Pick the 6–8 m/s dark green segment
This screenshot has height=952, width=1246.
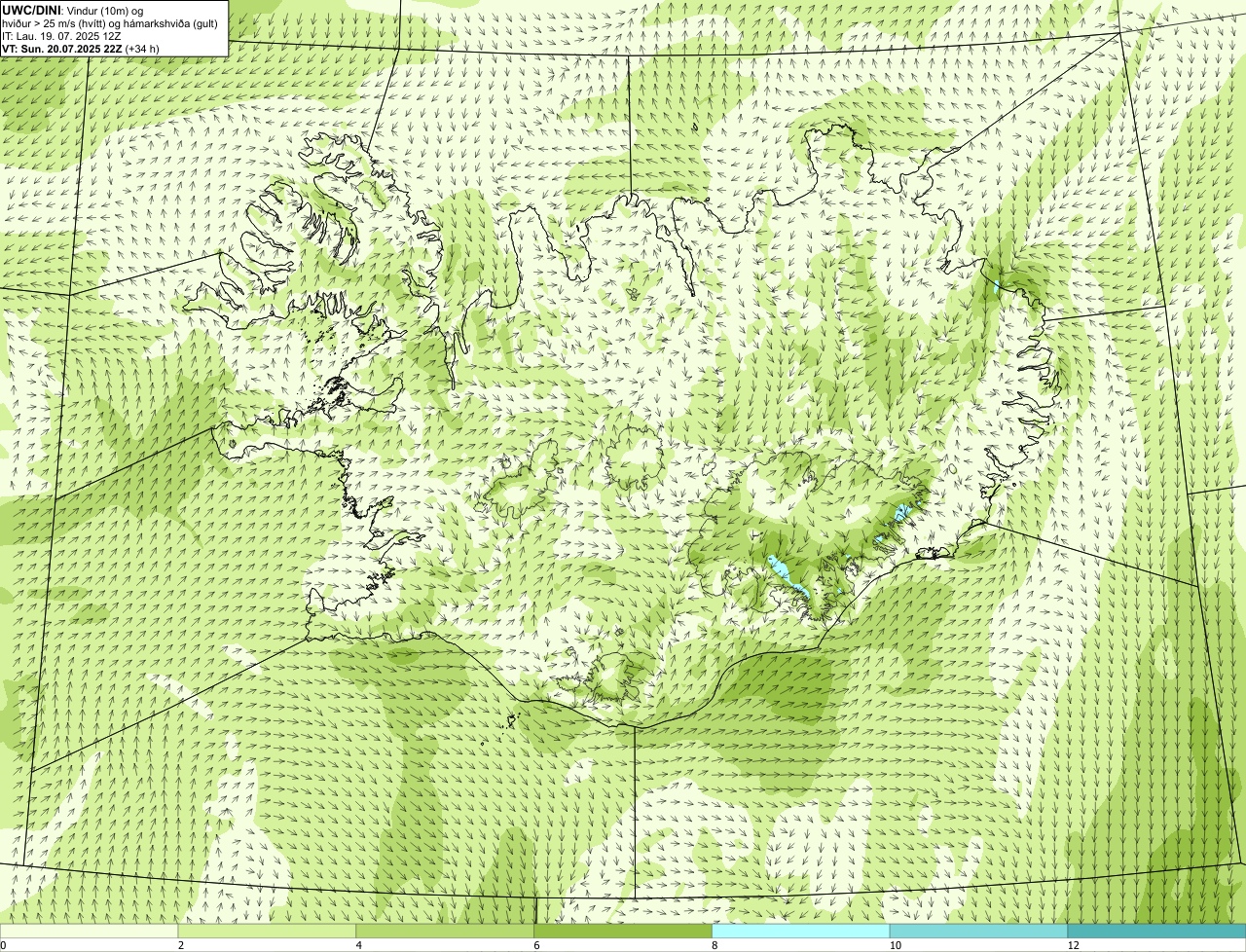pyautogui.click(x=623, y=932)
